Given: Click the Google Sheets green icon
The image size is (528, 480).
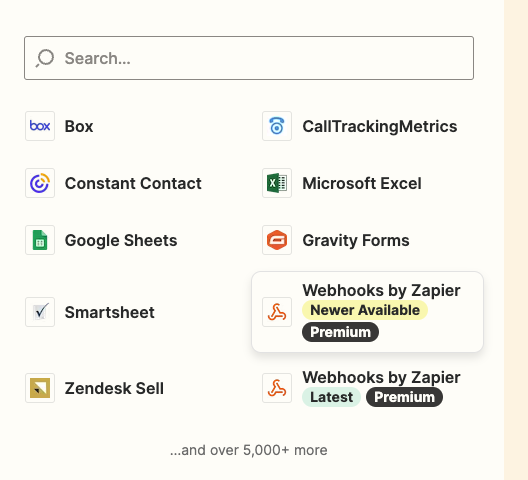Looking at the screenshot, I should pos(40,240).
